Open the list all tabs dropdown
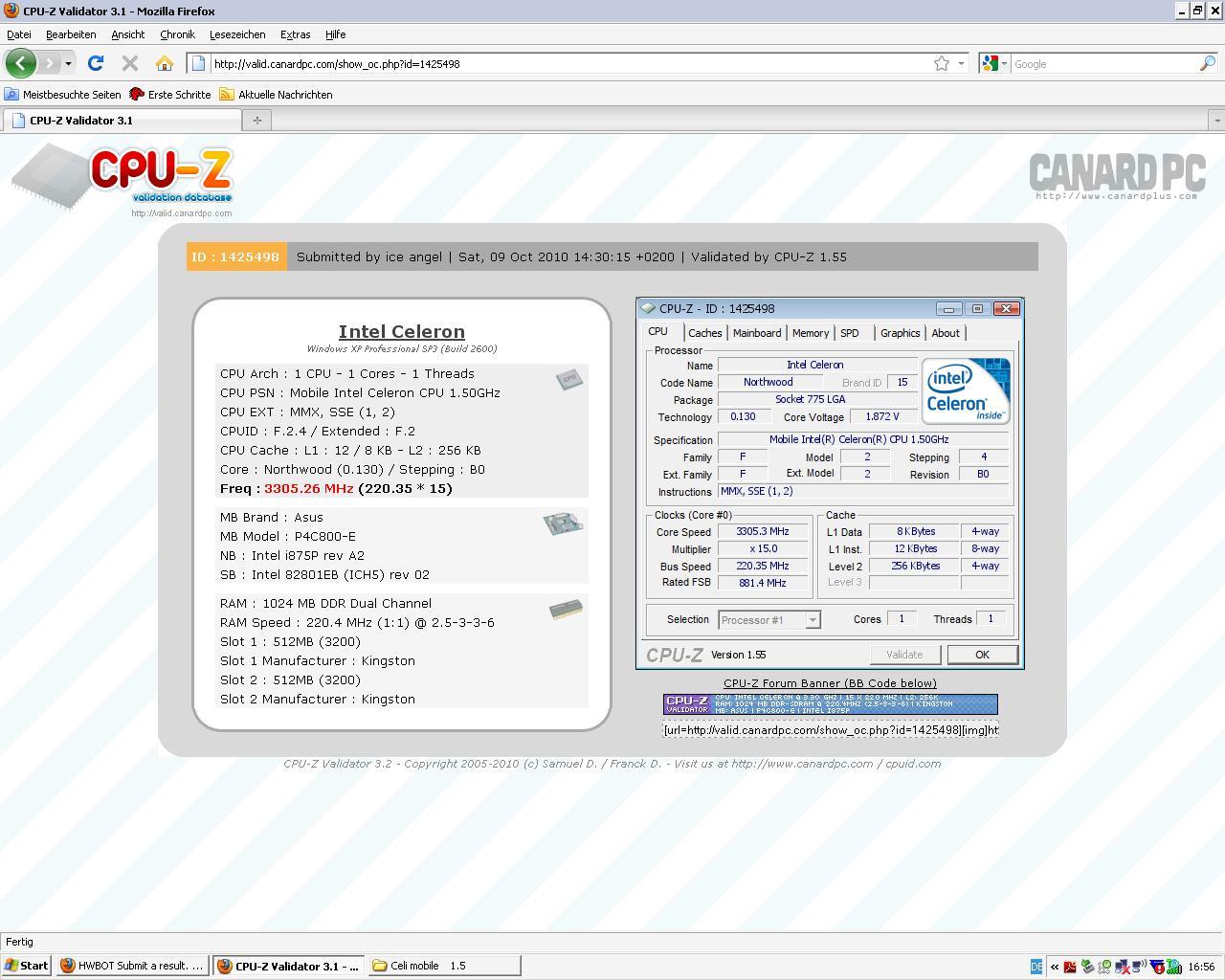 click(x=1216, y=121)
